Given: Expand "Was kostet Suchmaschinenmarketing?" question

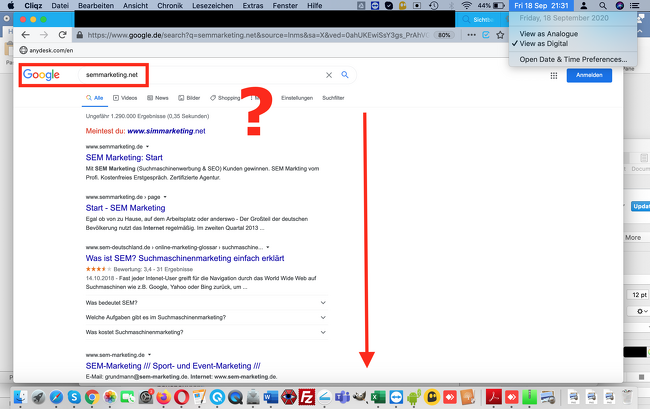Looking at the screenshot, I should click(204, 331).
